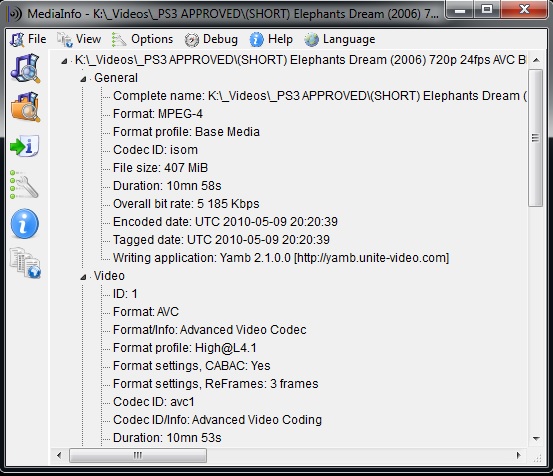Select the Writing application Yamb tree row

click(x=281, y=258)
